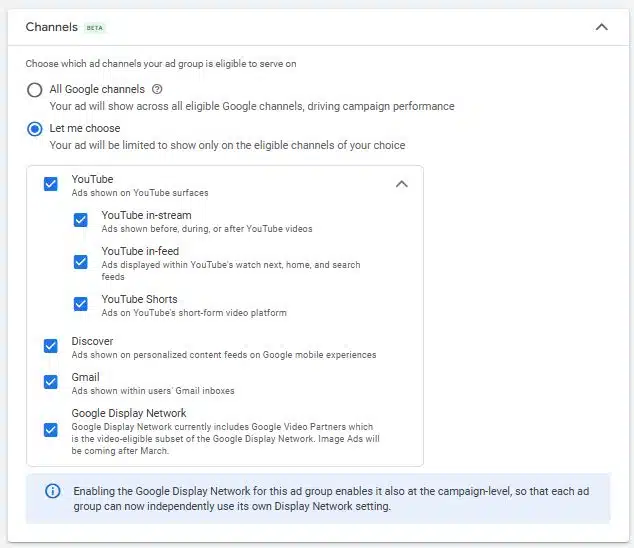Select the Let me choose radio option

point(35,129)
